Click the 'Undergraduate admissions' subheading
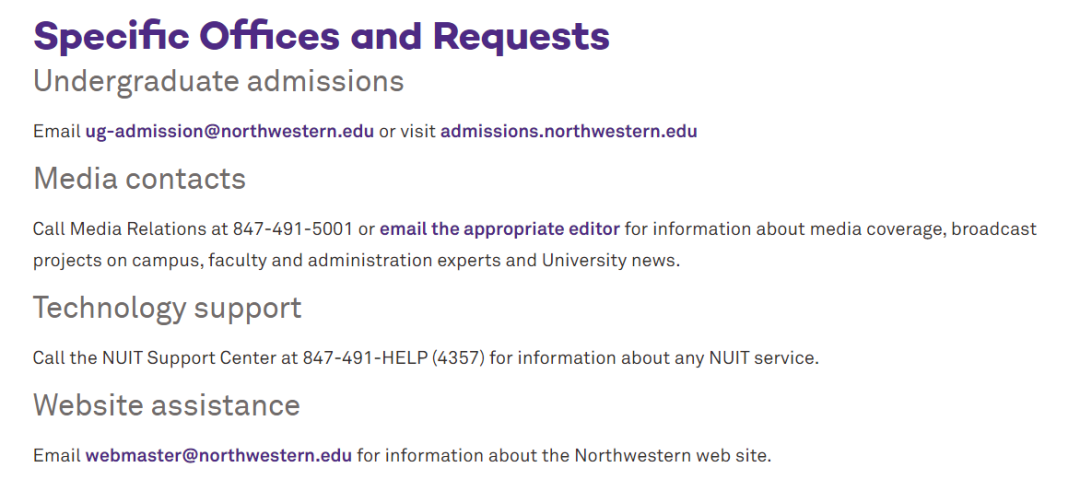 click(218, 82)
